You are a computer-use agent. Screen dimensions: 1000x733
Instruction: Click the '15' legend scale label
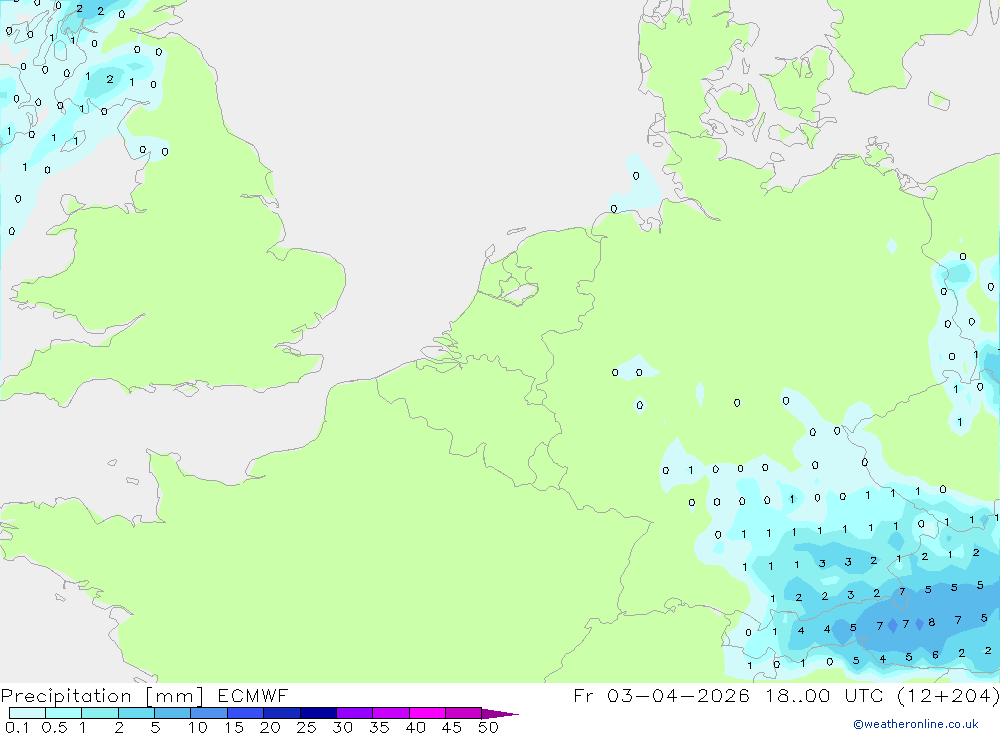click(x=234, y=727)
